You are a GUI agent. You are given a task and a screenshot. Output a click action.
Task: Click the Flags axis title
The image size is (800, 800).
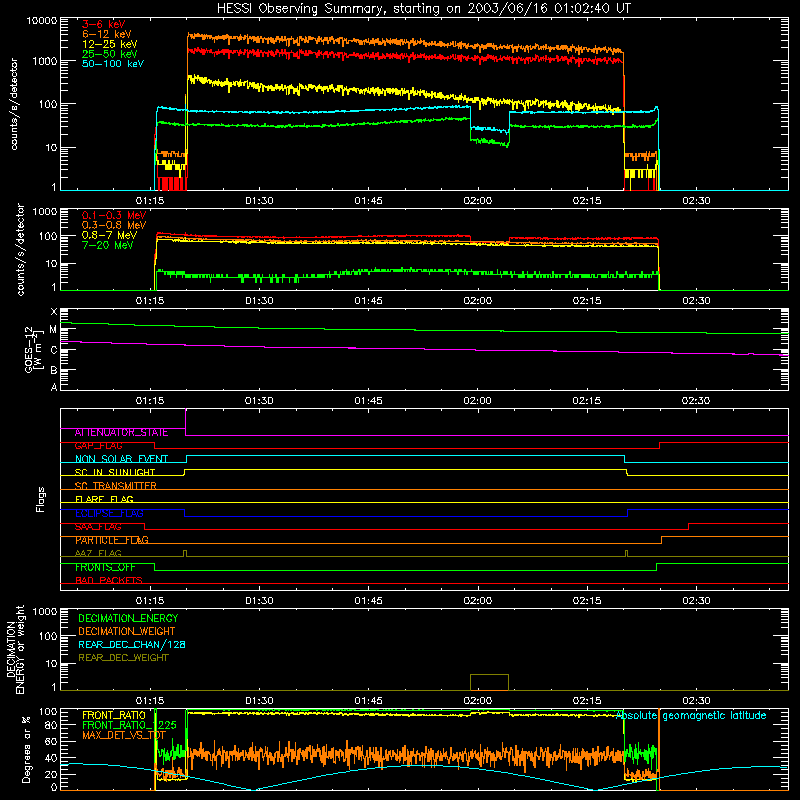(41, 499)
